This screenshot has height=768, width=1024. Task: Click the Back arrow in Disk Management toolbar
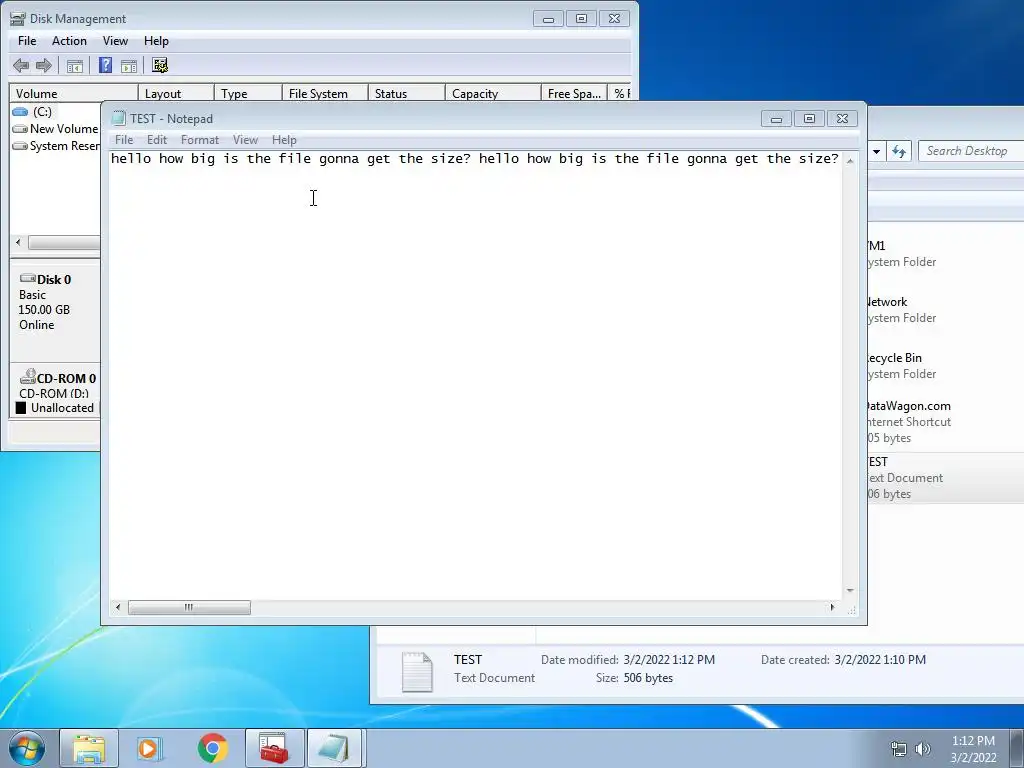[21, 65]
